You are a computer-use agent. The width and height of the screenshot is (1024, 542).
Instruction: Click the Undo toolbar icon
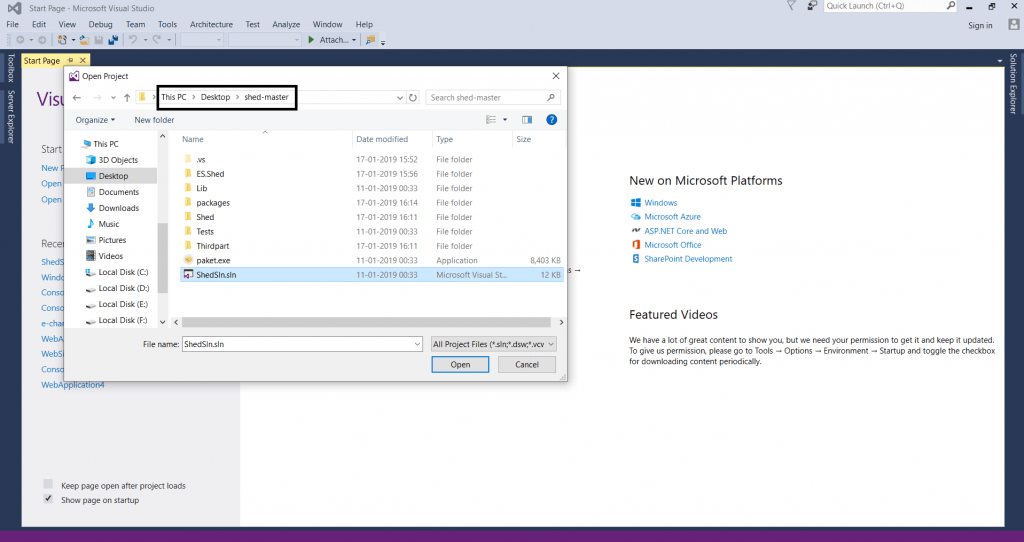tap(133, 40)
